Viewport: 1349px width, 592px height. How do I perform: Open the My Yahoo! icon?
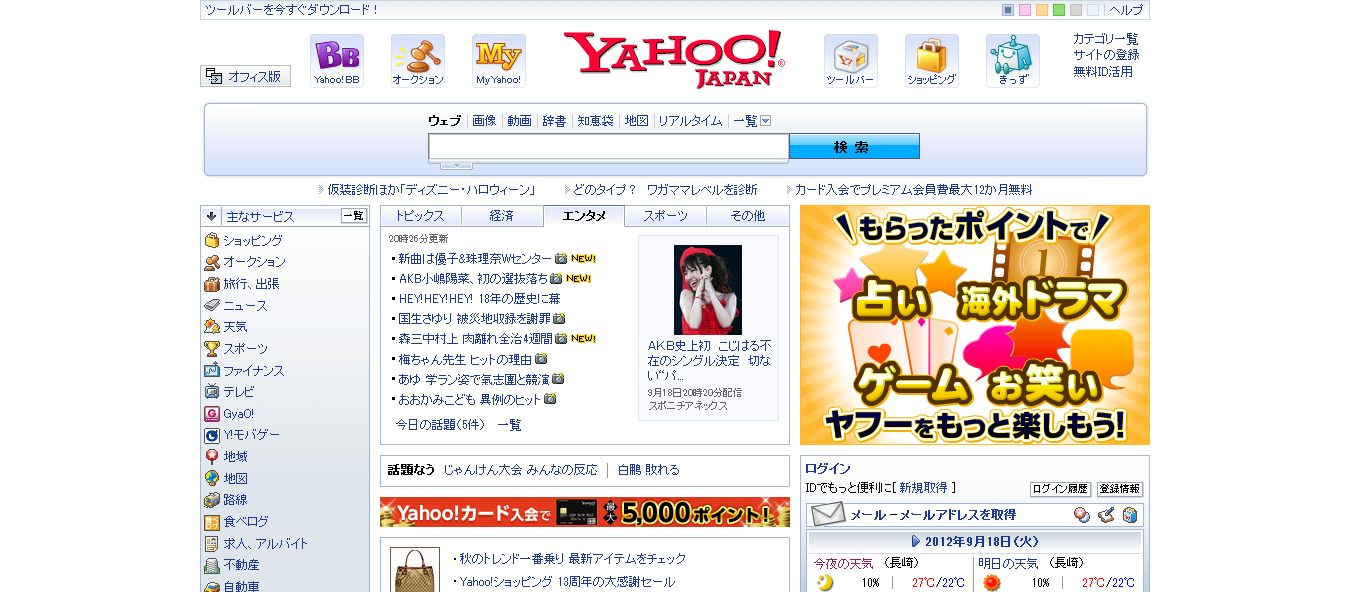click(x=499, y=61)
